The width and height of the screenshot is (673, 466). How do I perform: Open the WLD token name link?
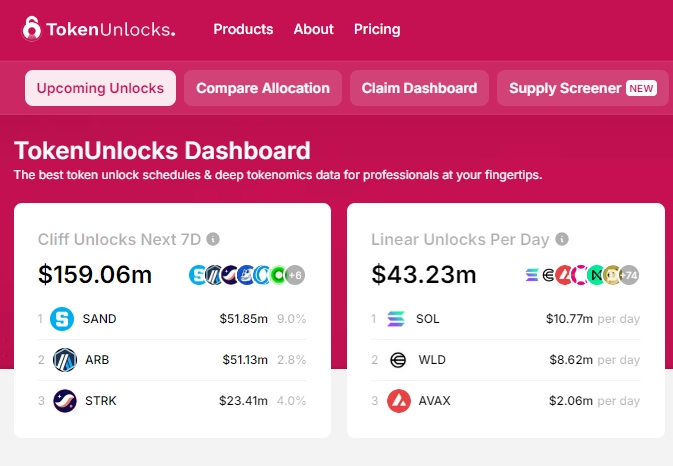432,360
